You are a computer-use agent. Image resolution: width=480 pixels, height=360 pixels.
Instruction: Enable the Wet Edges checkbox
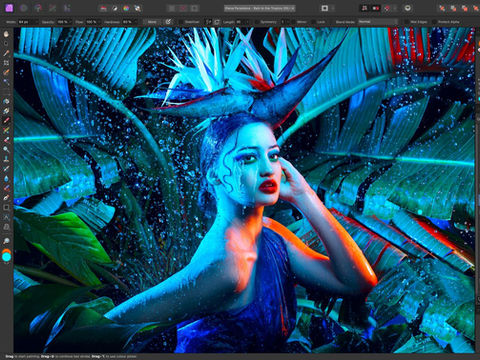click(406, 22)
